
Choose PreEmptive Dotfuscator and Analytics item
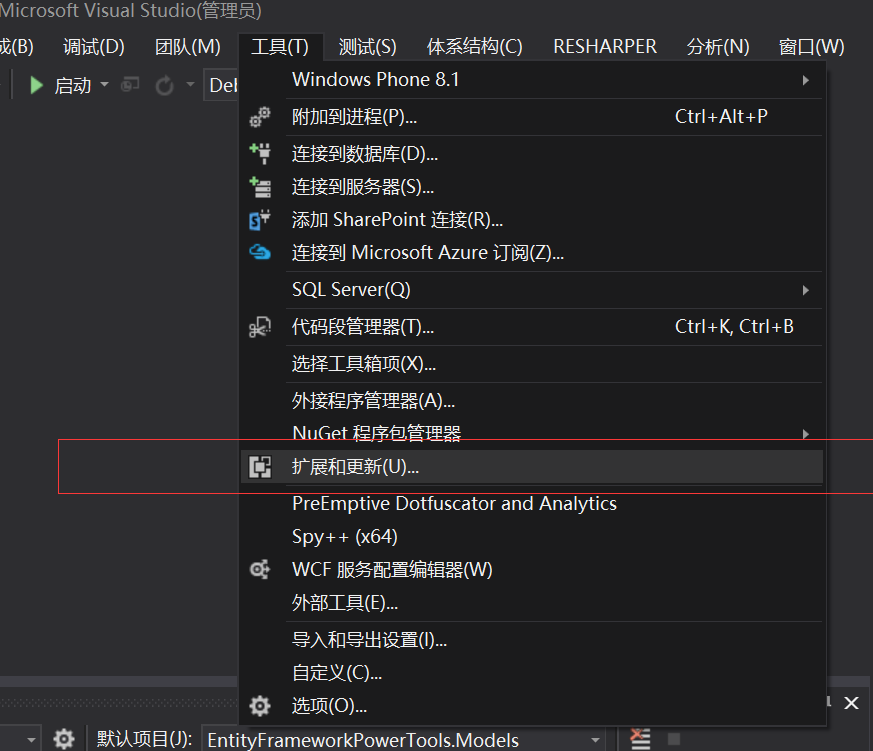[532, 504]
